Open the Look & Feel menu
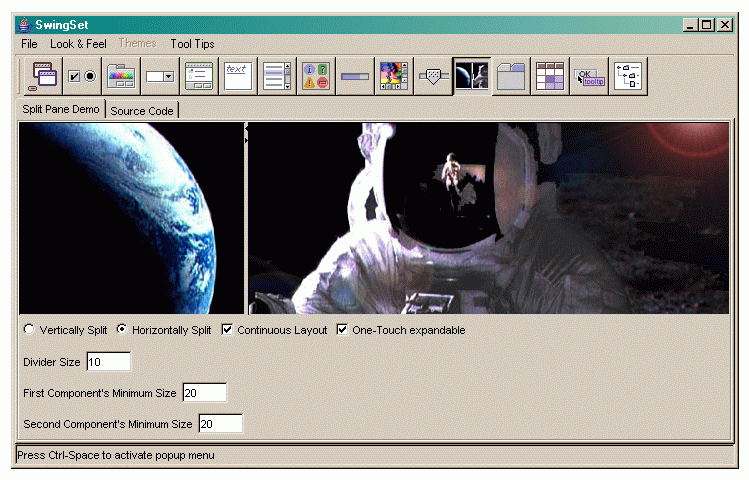The image size is (749, 480). 78,44
